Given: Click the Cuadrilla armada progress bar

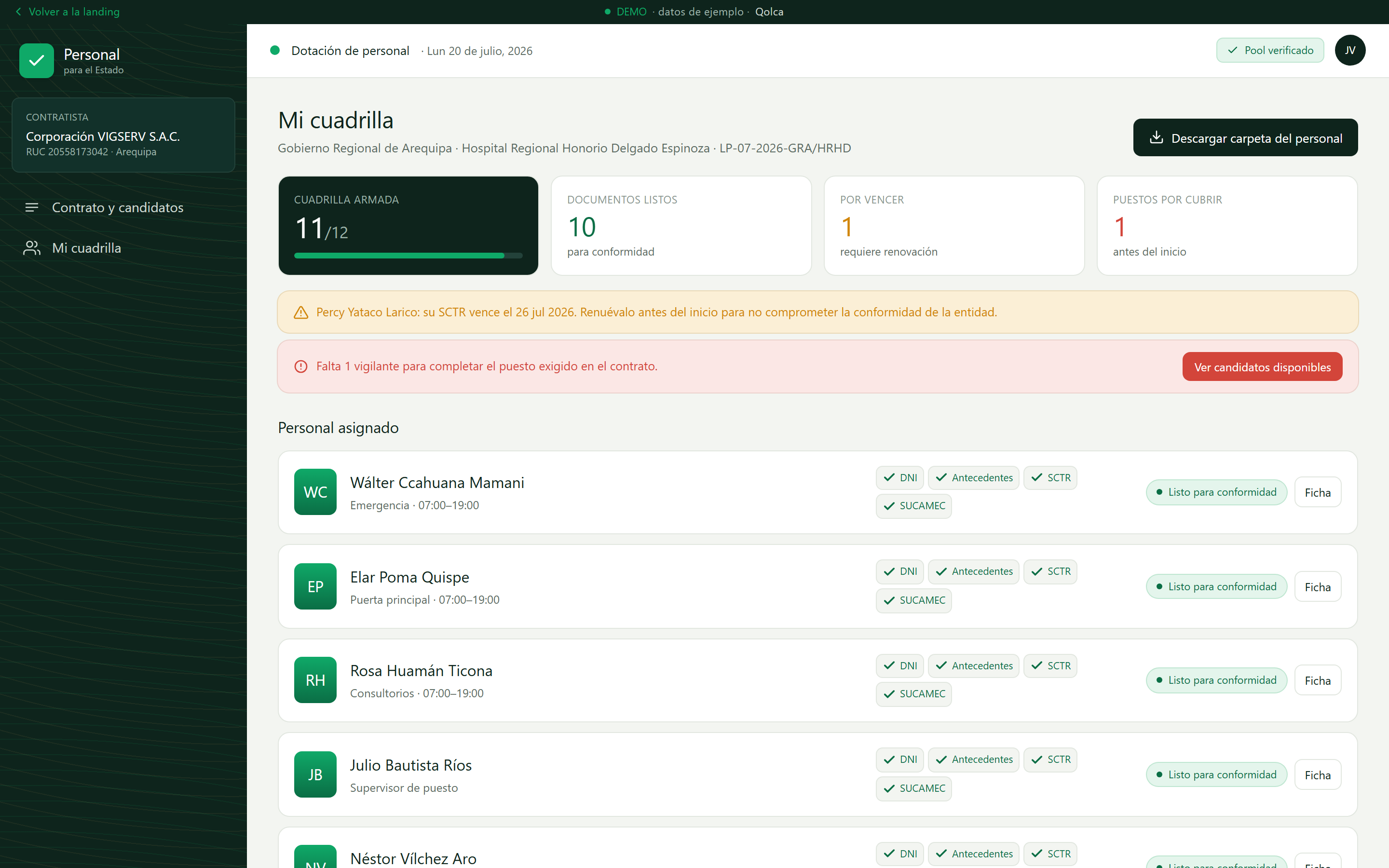Looking at the screenshot, I should pos(408,256).
